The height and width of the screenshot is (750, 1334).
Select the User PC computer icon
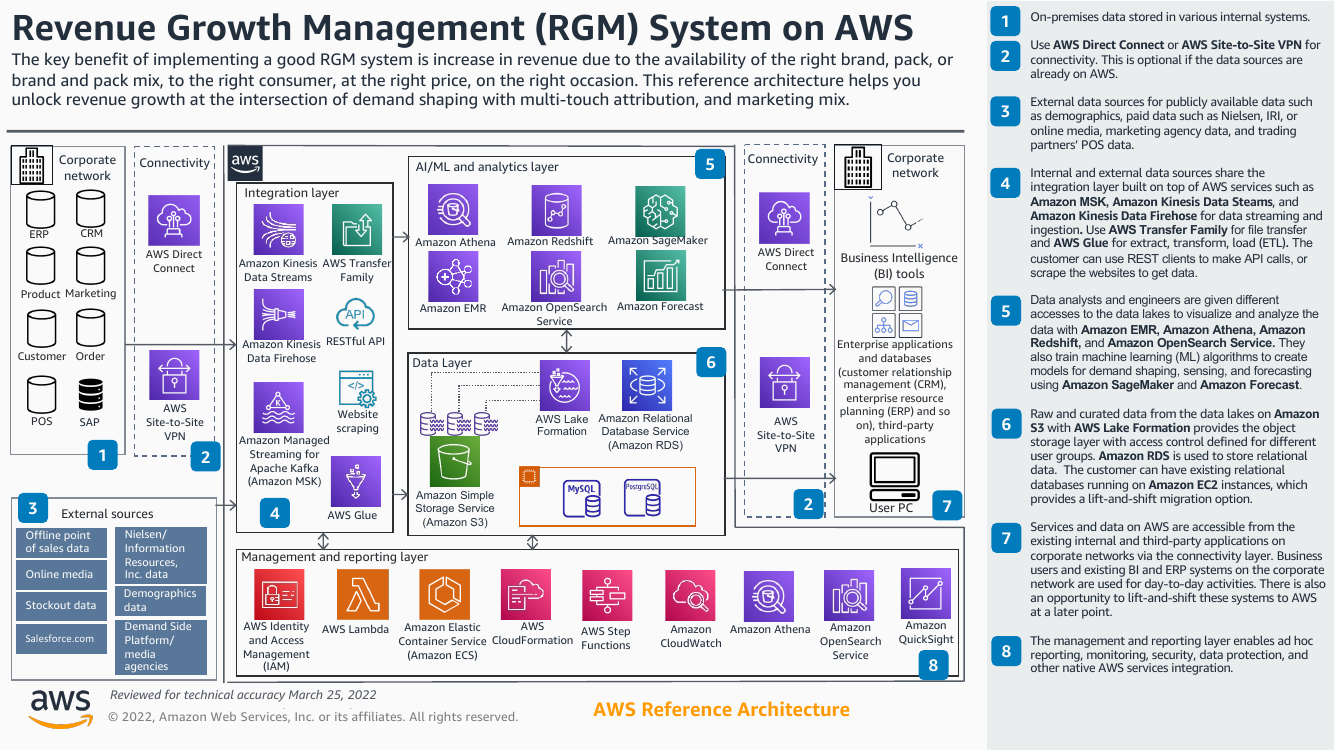[x=895, y=476]
